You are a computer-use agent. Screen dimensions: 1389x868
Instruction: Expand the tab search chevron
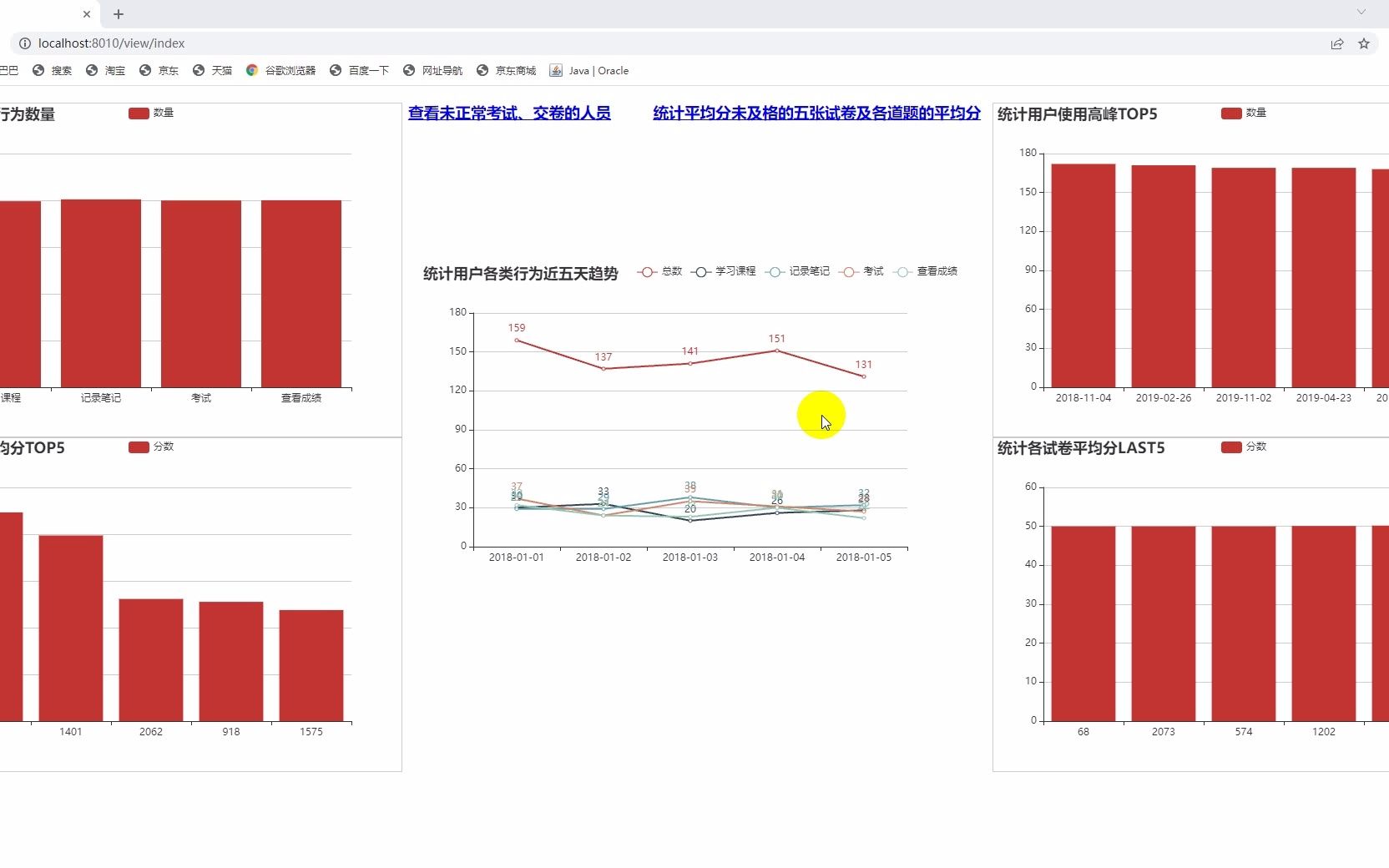click(x=1361, y=13)
